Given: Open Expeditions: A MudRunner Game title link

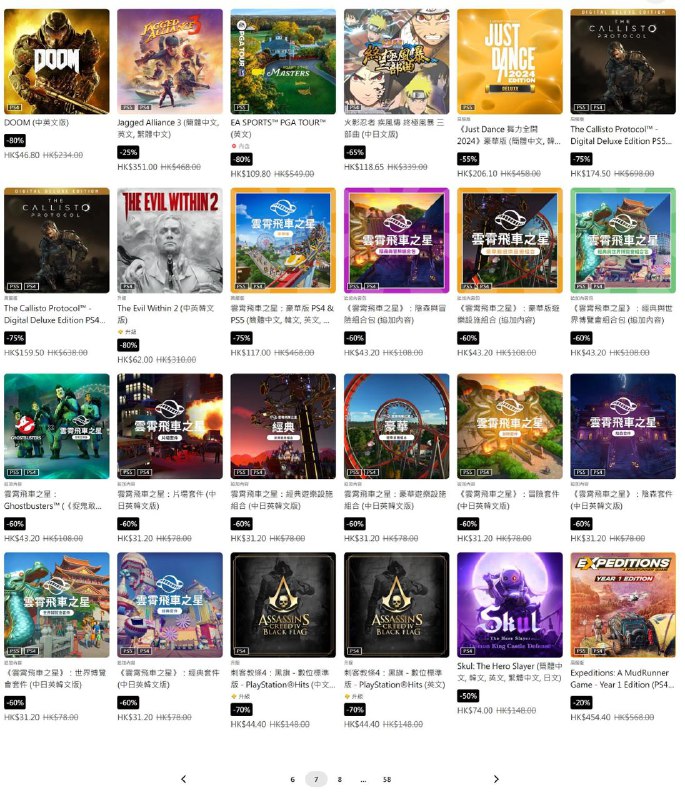Looking at the screenshot, I should pyautogui.click(x=622, y=679).
